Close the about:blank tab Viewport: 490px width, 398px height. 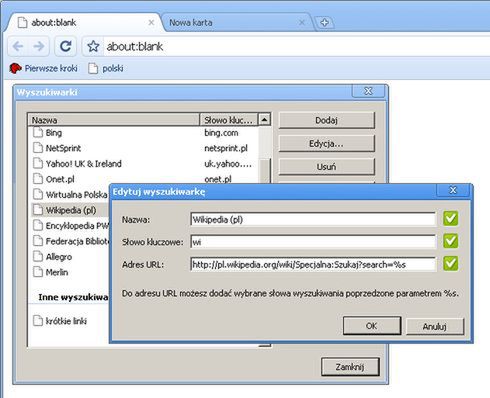click(151, 22)
